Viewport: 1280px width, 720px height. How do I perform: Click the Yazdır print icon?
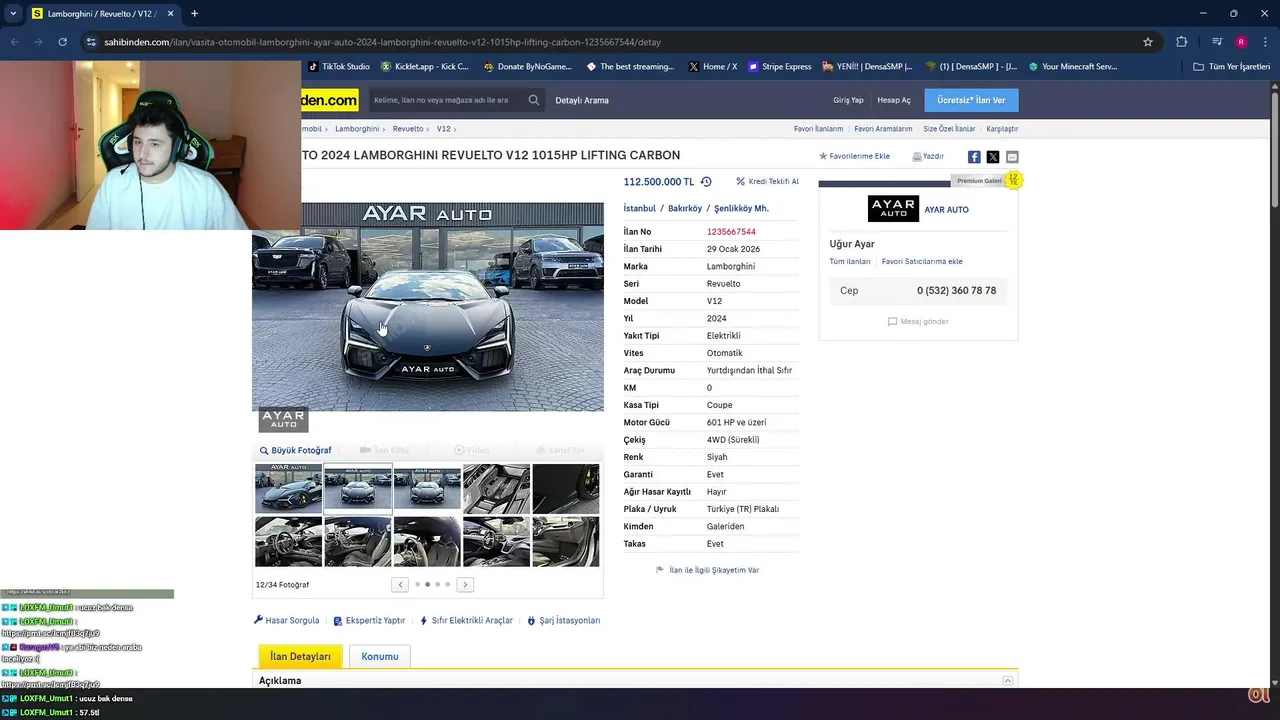[x=917, y=157]
